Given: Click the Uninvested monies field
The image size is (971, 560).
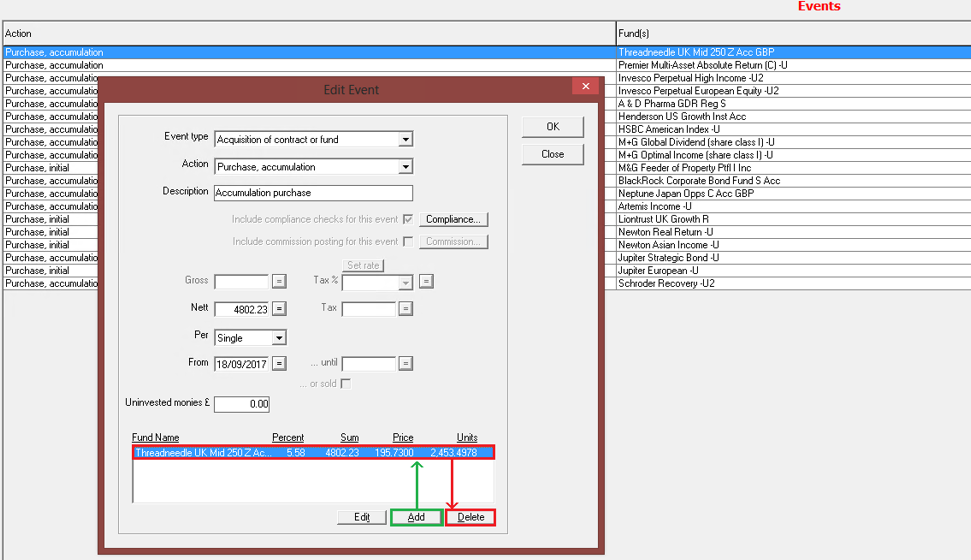Looking at the screenshot, I should click(242, 404).
